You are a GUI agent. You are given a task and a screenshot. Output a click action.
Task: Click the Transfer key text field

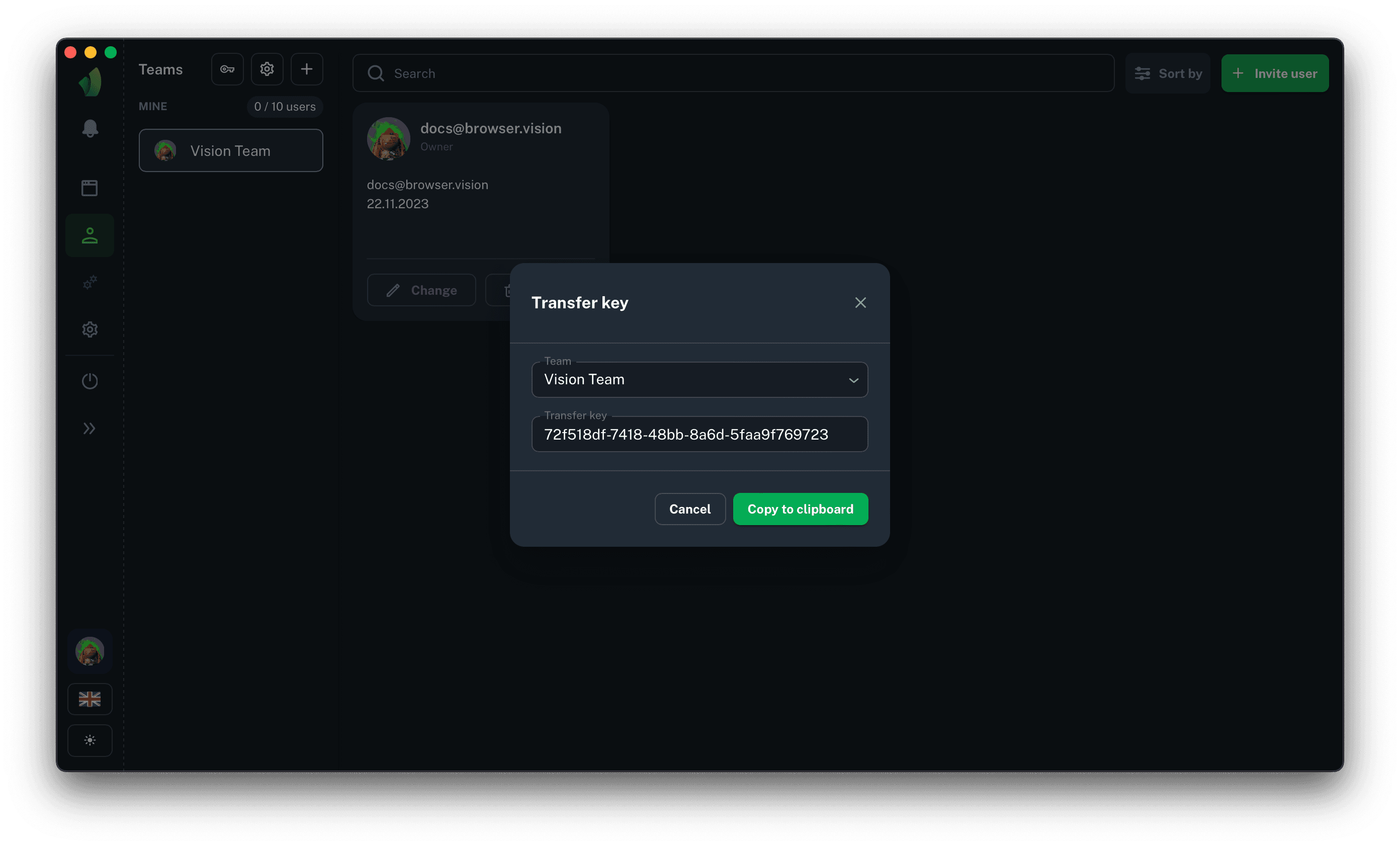pos(699,435)
